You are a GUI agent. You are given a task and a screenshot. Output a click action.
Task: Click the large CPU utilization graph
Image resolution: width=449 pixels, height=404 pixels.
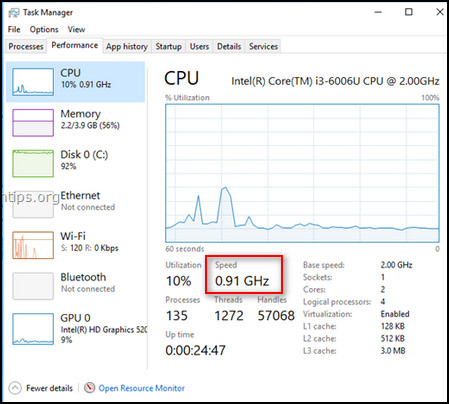[x=302, y=173]
